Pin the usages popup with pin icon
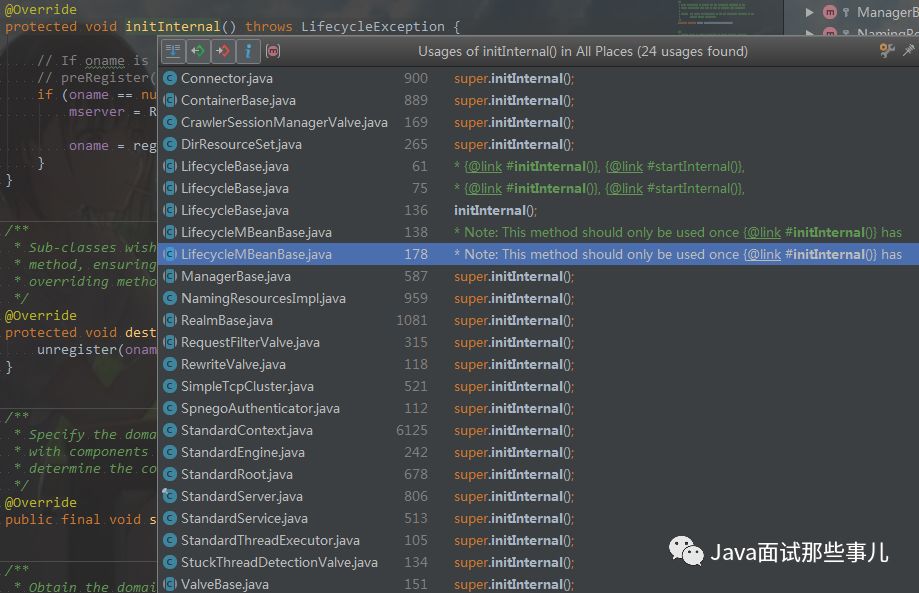The width and height of the screenshot is (919, 593). (x=908, y=51)
